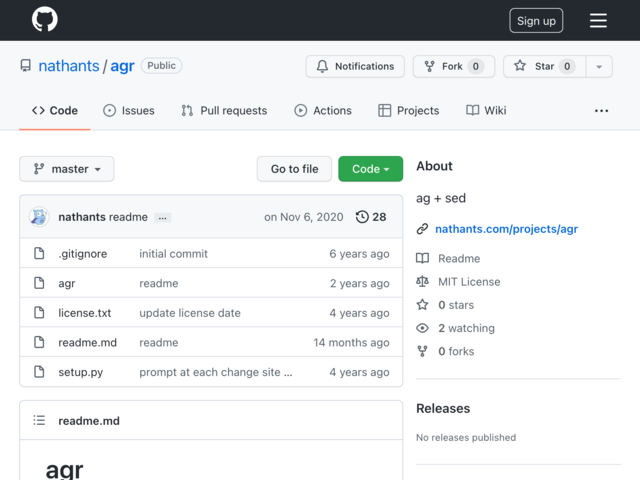640x480 pixels.
Task: View the 2 watching link
Action: click(466, 328)
